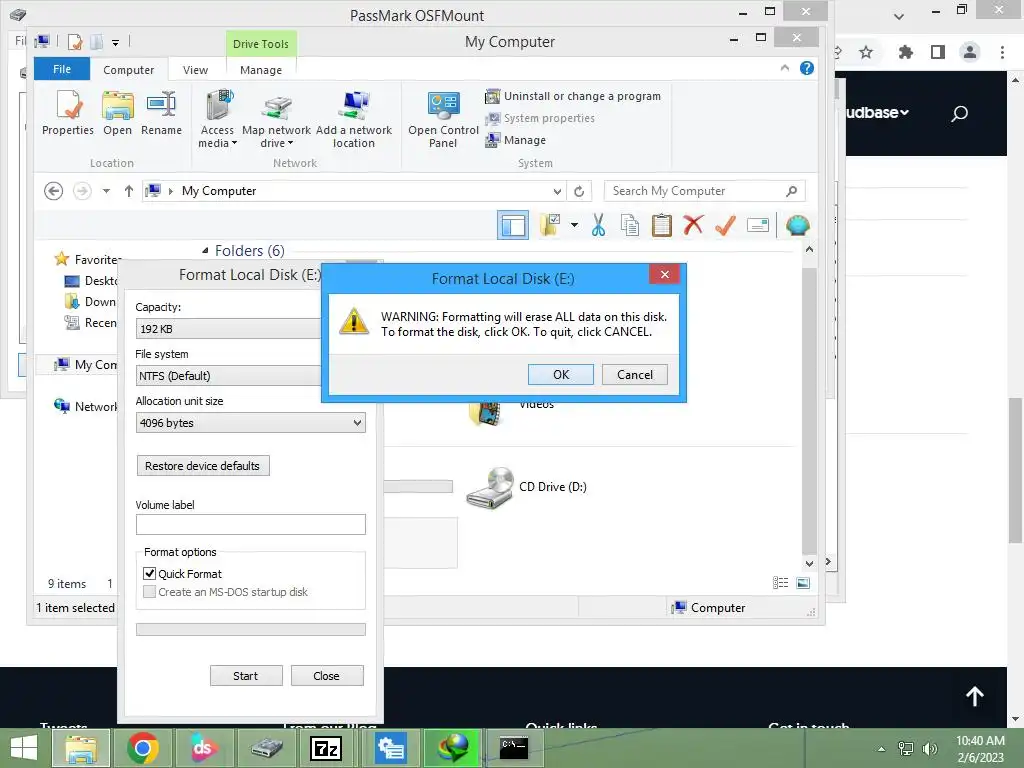Open the Capacity 192 KB combo box

pos(229,328)
